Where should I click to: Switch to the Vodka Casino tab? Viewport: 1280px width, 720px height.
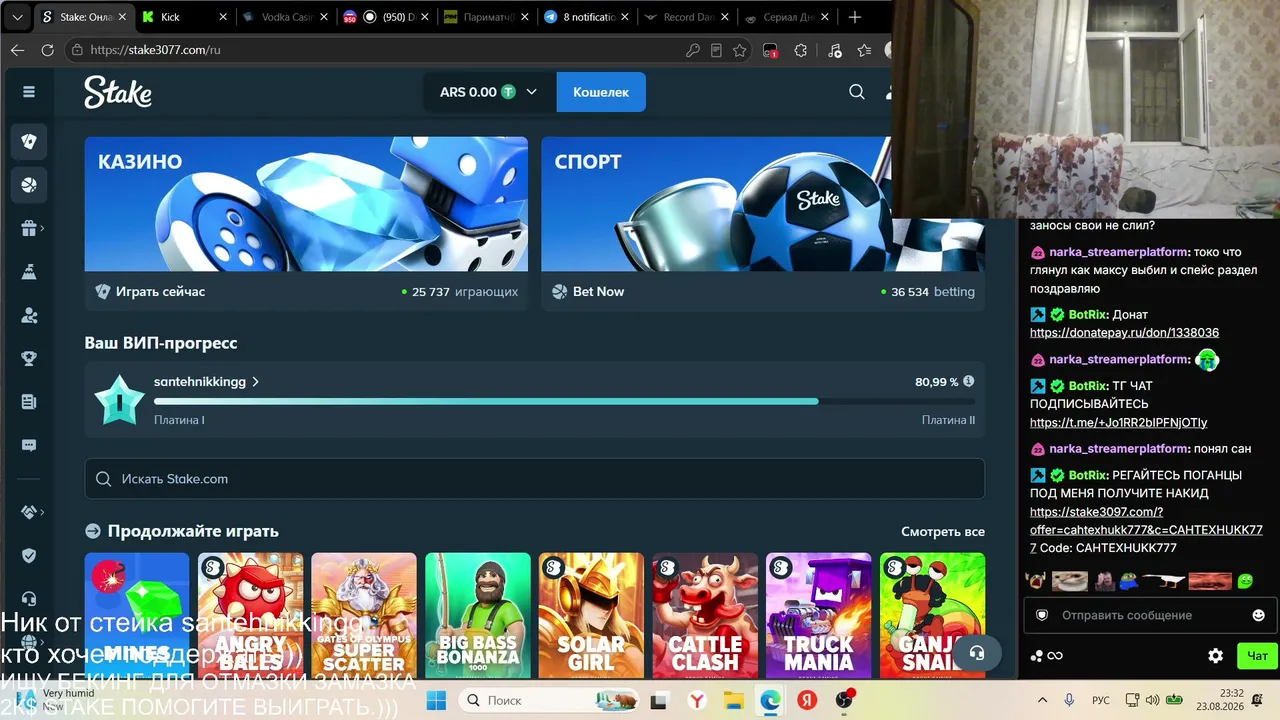tap(285, 17)
